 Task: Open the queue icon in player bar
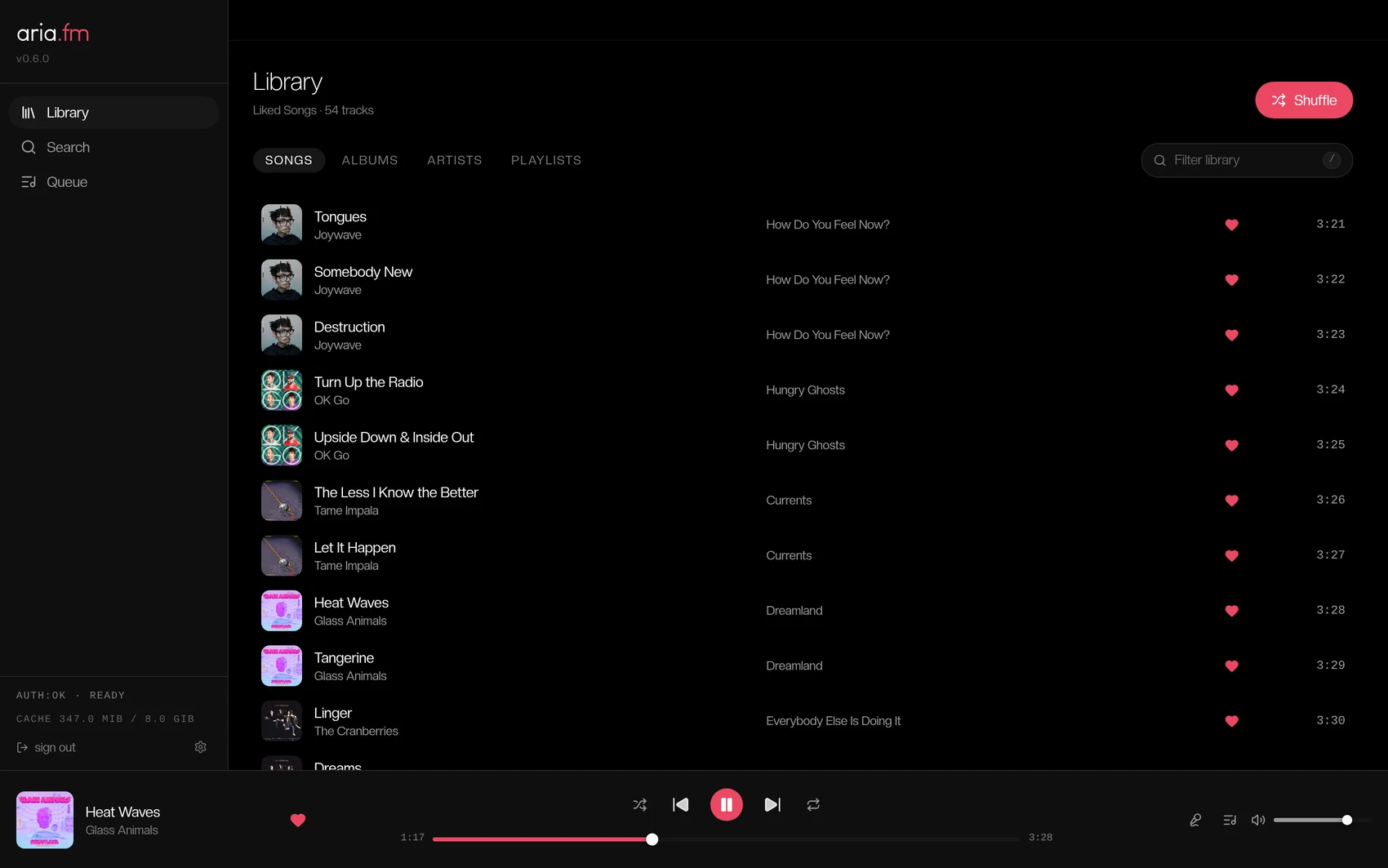click(x=1230, y=820)
